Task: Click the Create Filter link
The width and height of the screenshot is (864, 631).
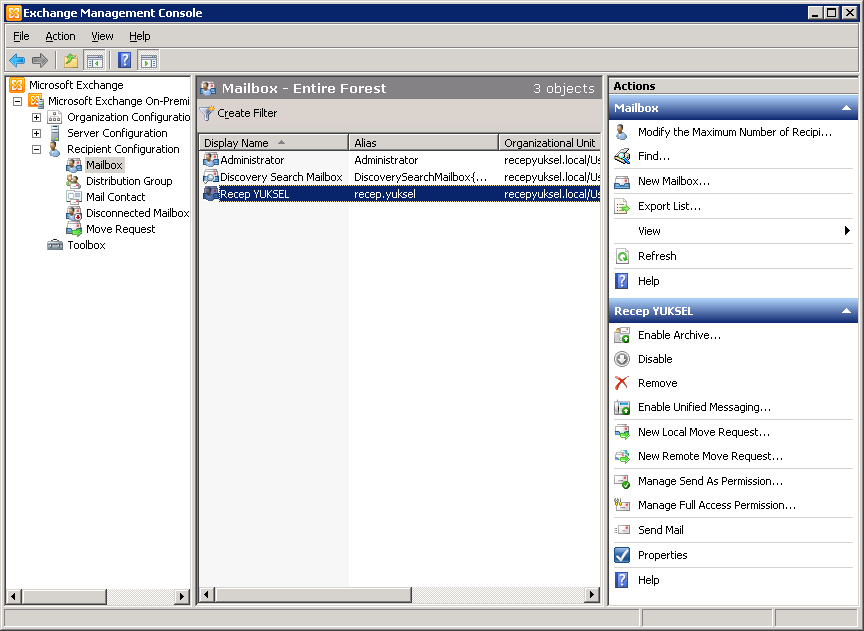Action: coord(247,113)
